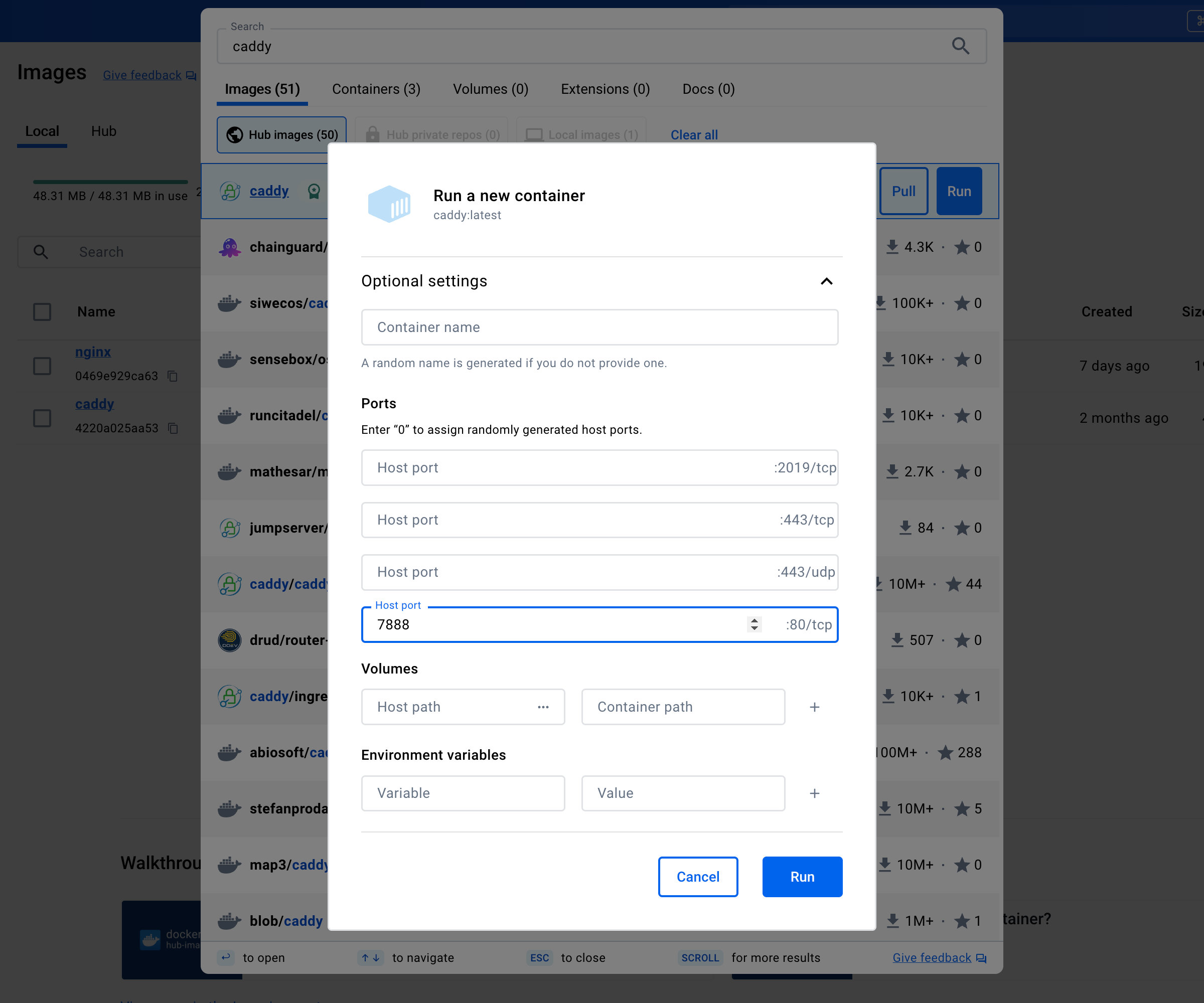Click the star icon on the caddy/caddy row
Screen dimensions: 1204x1003
point(953,584)
